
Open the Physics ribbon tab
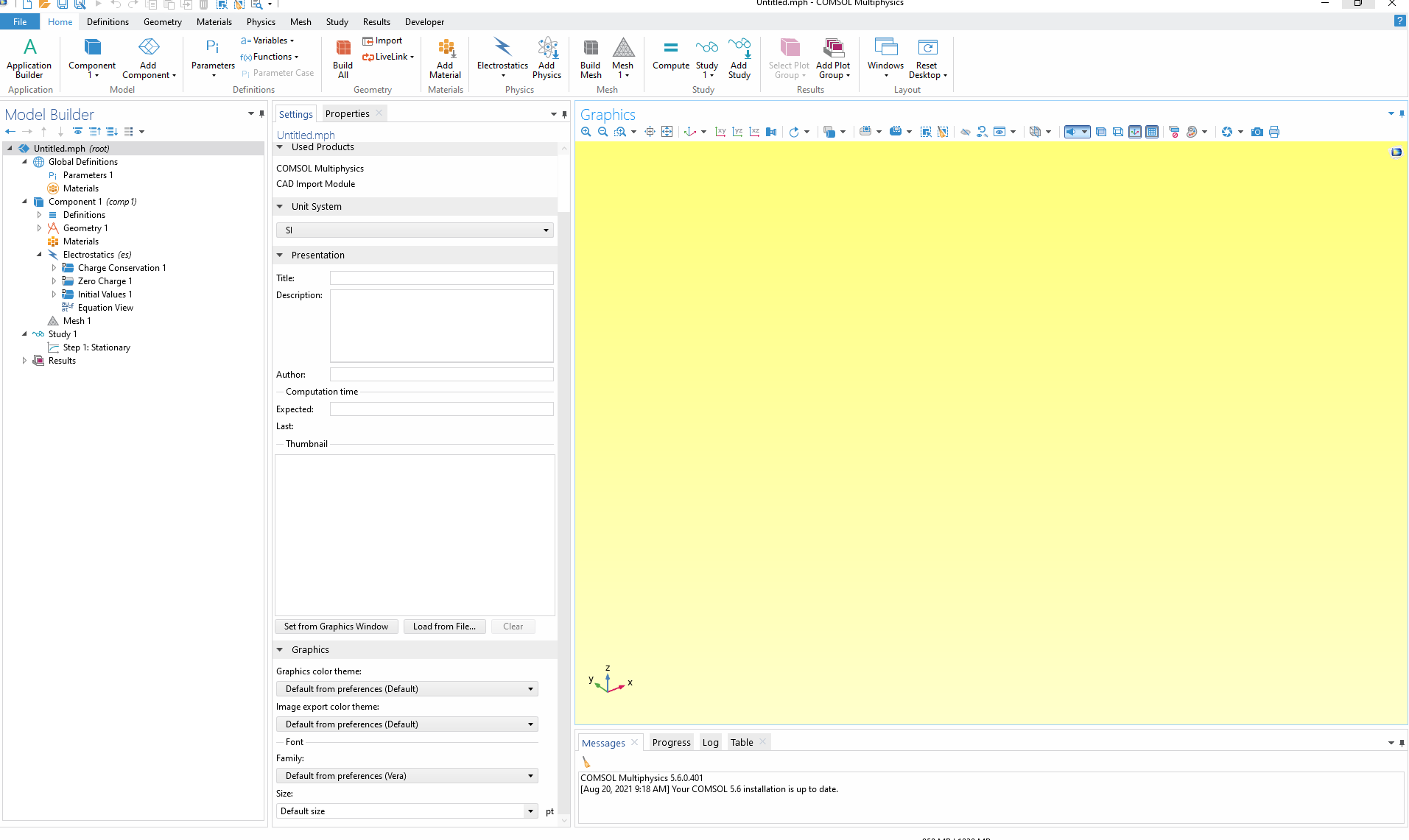[x=261, y=22]
